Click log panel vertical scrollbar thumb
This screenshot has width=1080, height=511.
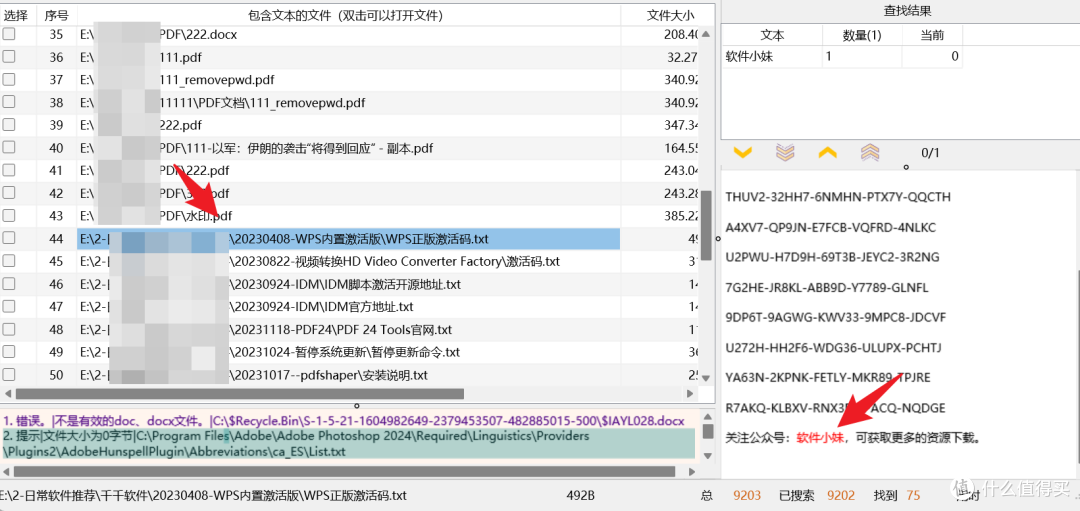[x=707, y=432]
